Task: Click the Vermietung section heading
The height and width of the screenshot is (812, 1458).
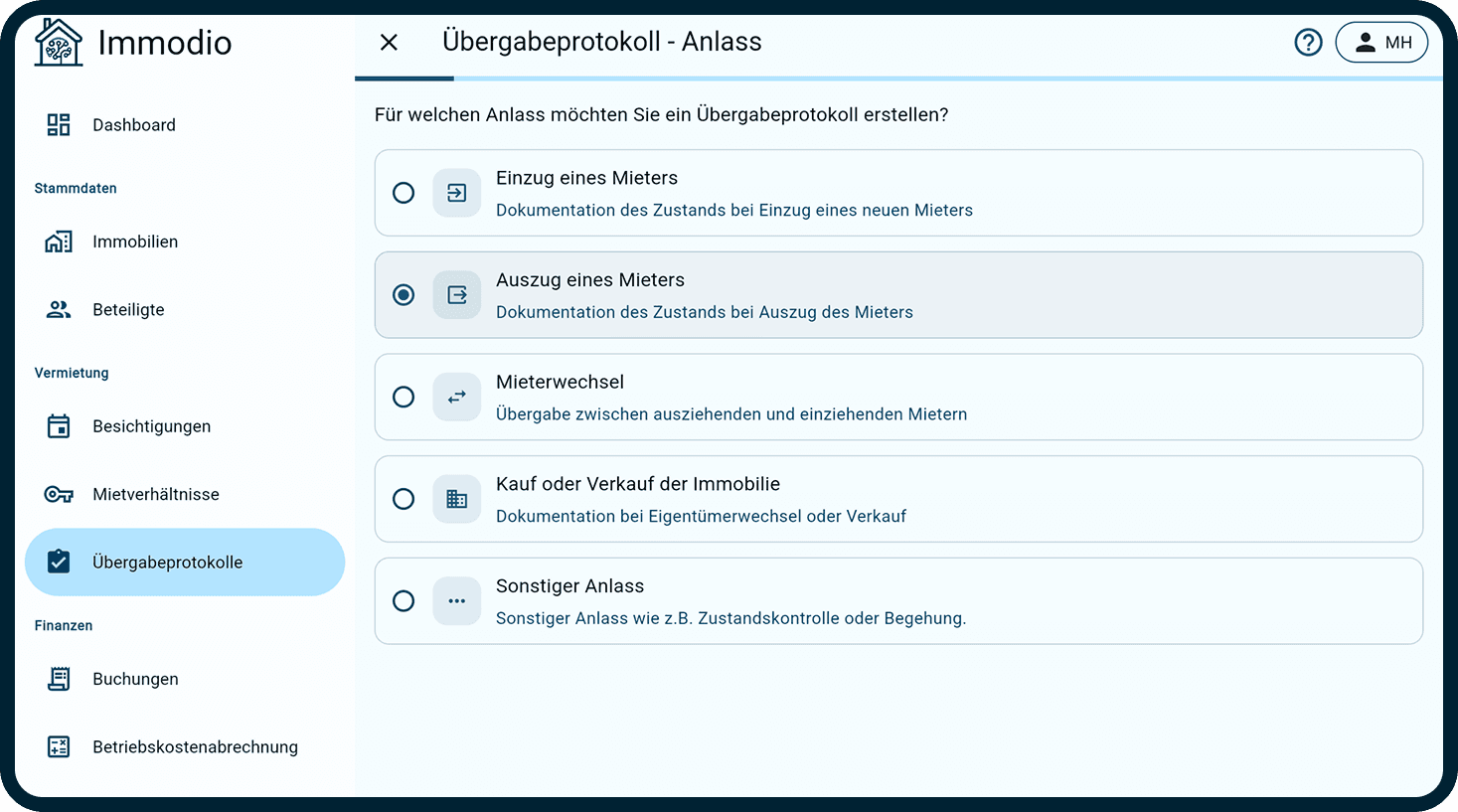Action: pos(72,373)
